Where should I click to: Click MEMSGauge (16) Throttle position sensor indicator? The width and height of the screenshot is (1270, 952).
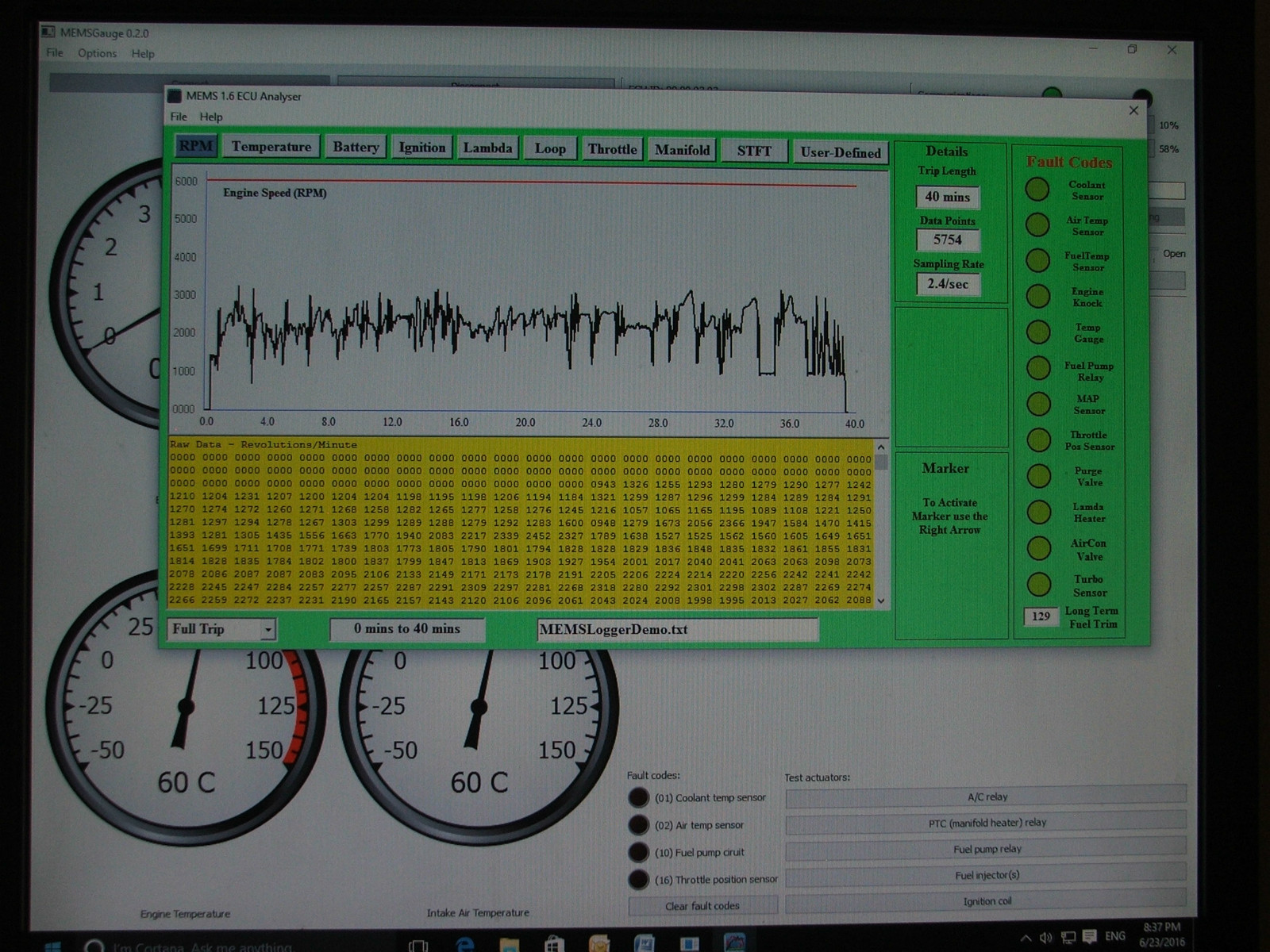click(x=638, y=879)
